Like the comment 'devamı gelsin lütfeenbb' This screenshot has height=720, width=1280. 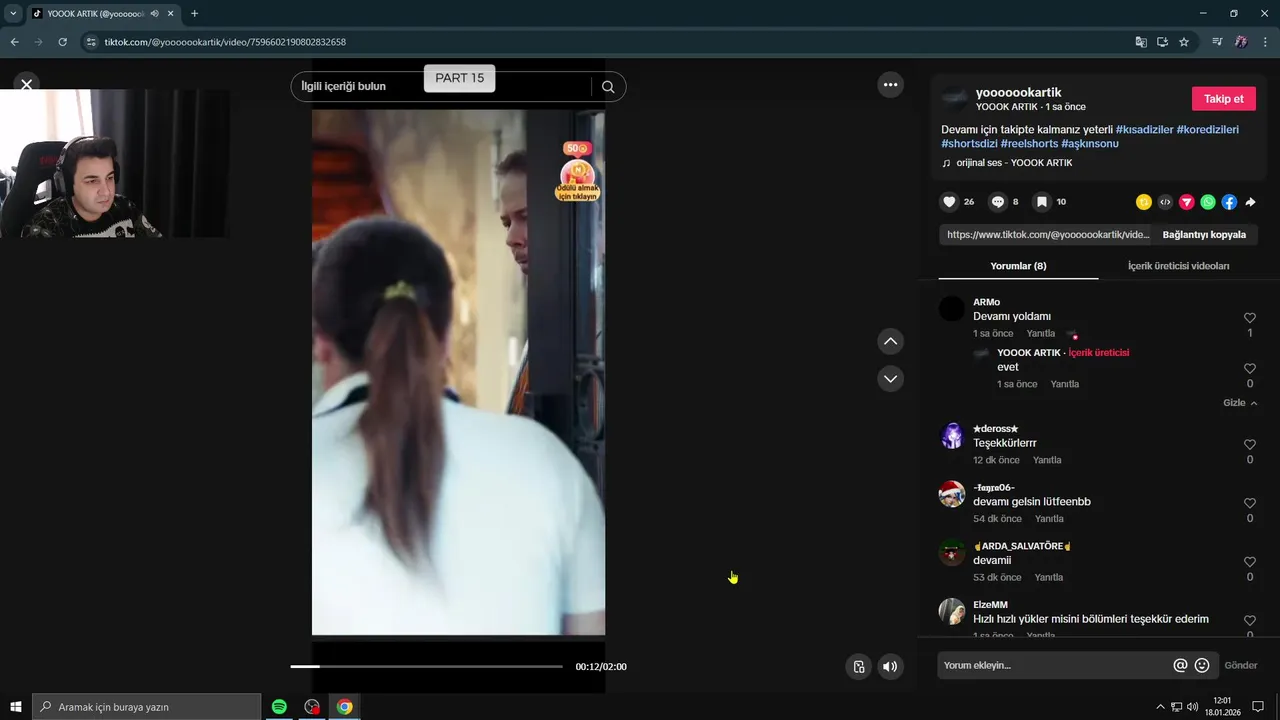1249,504
